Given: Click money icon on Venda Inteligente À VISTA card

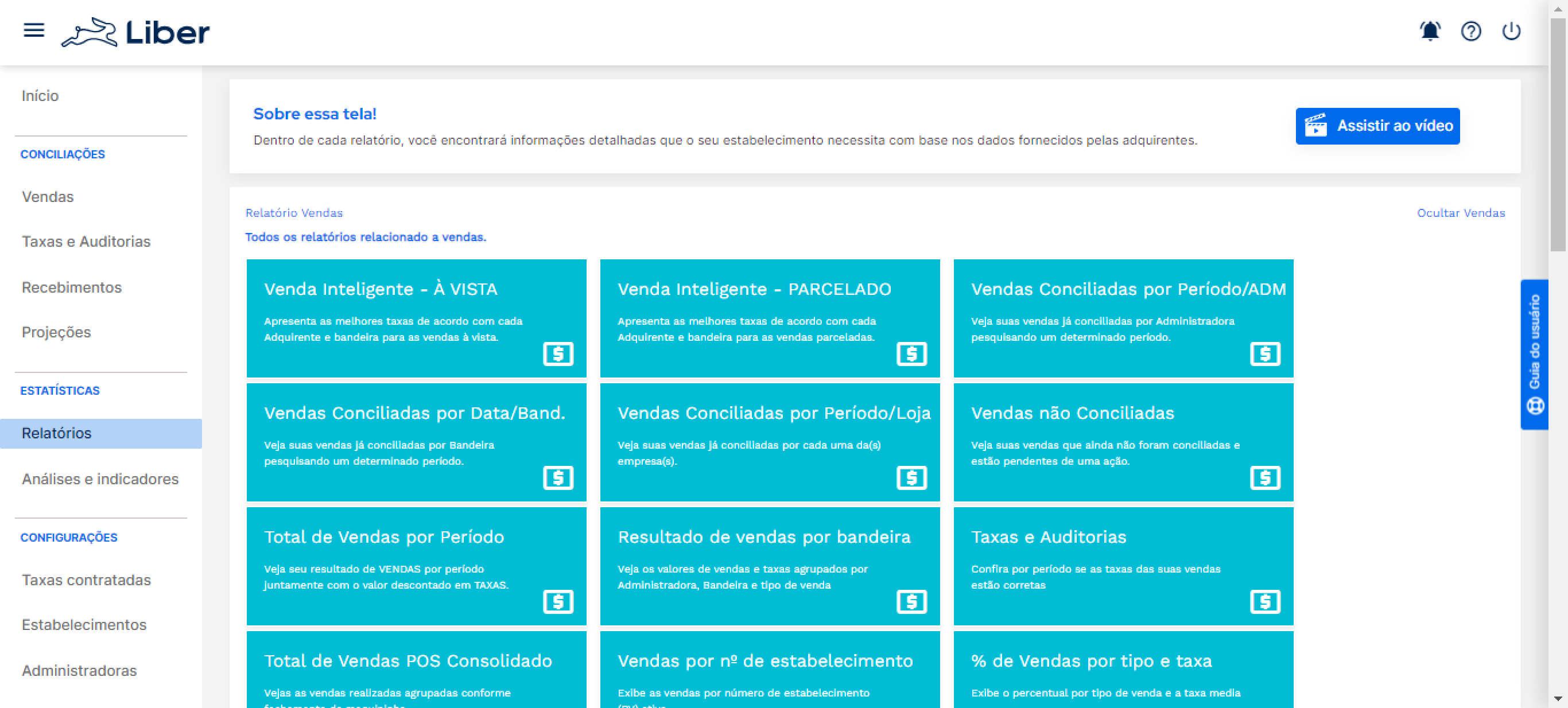Looking at the screenshot, I should pos(557,353).
